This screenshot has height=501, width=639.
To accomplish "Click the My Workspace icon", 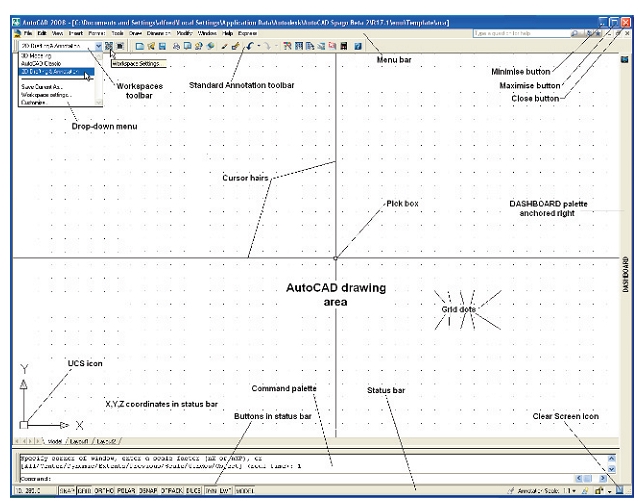I will (x=120, y=46).
